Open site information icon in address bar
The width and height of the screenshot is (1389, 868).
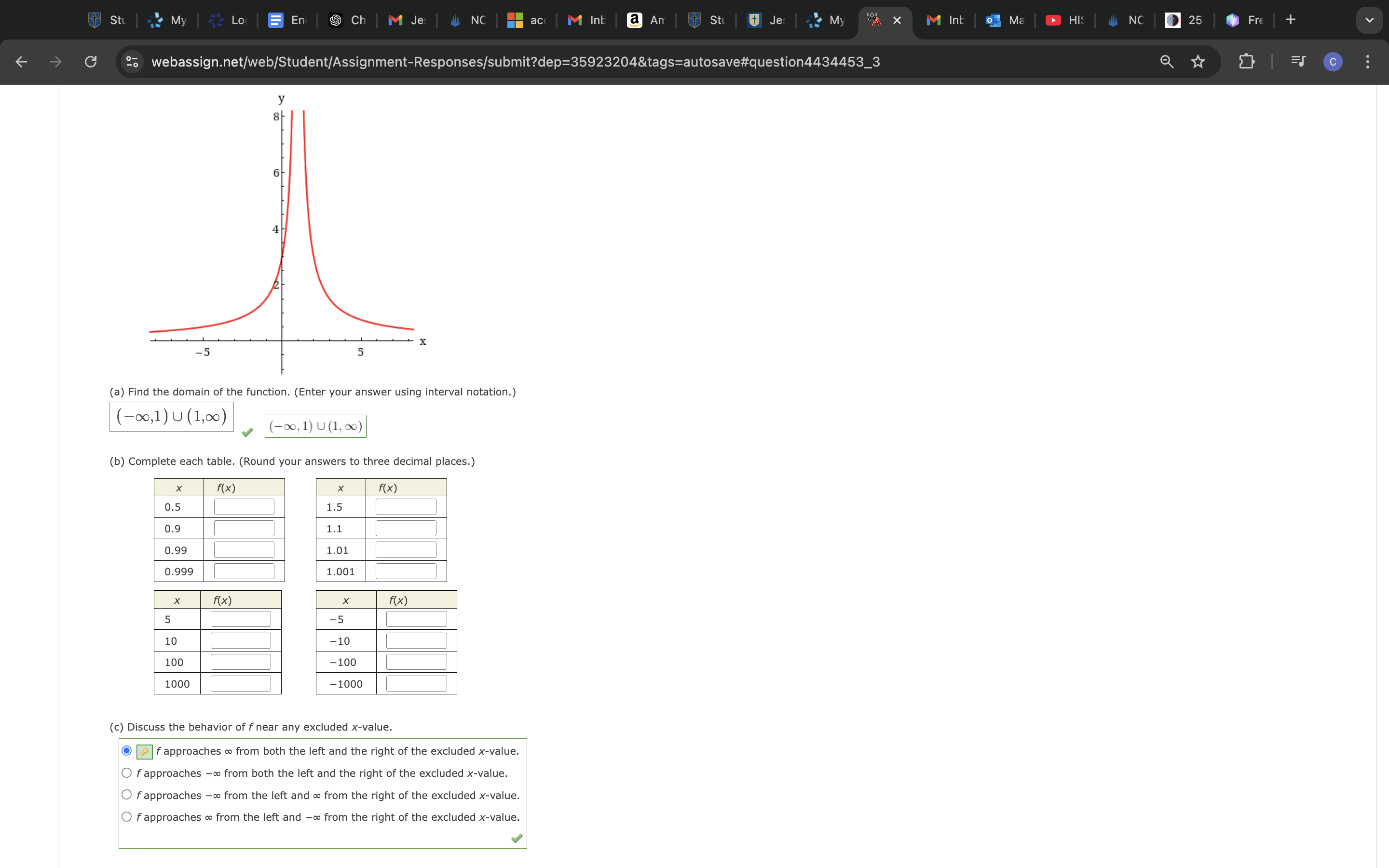pos(133,61)
